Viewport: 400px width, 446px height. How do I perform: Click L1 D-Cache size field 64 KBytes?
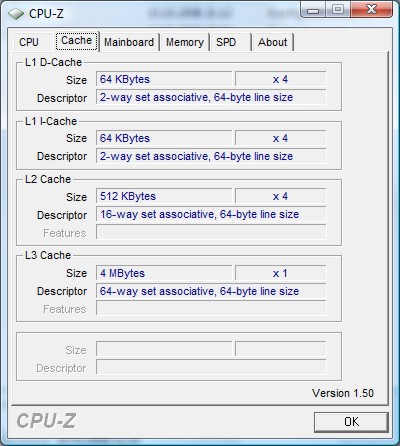pos(164,79)
